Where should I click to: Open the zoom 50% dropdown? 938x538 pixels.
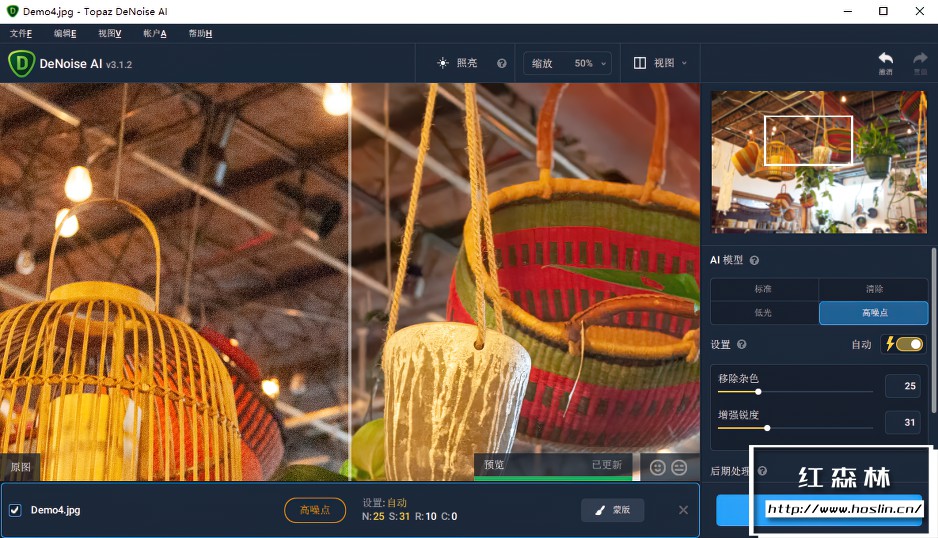click(567, 63)
